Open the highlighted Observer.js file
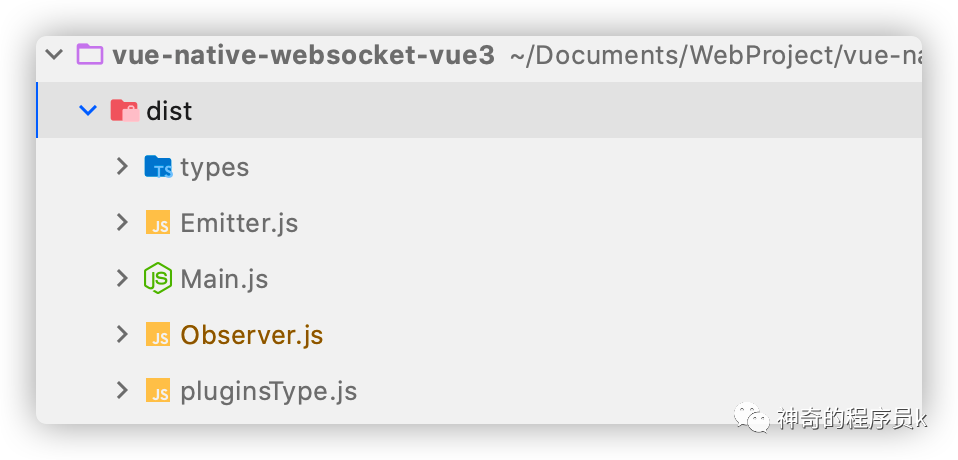958x460 pixels. tap(252, 335)
